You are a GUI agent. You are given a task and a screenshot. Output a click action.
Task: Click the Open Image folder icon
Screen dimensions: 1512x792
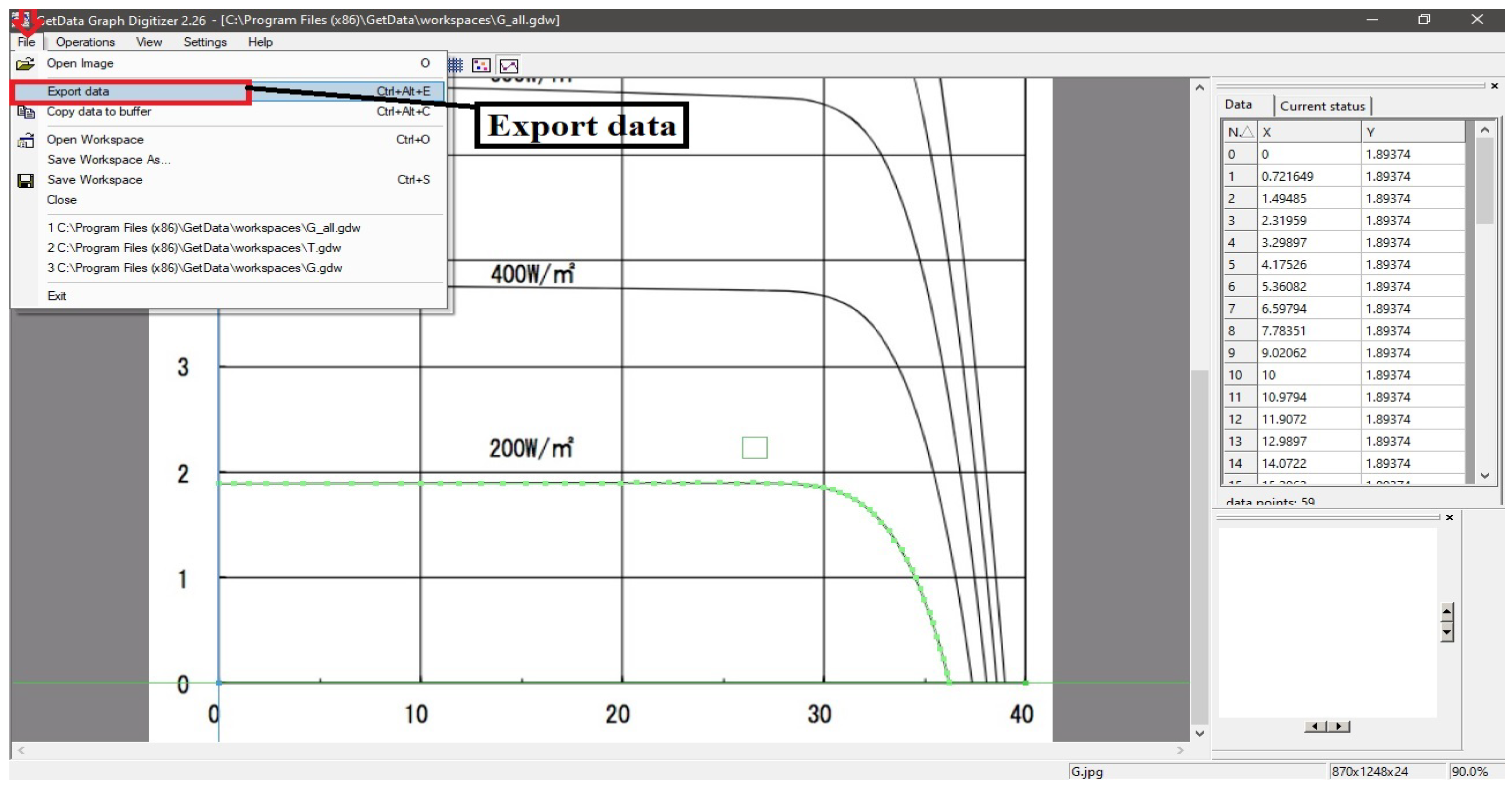25,63
